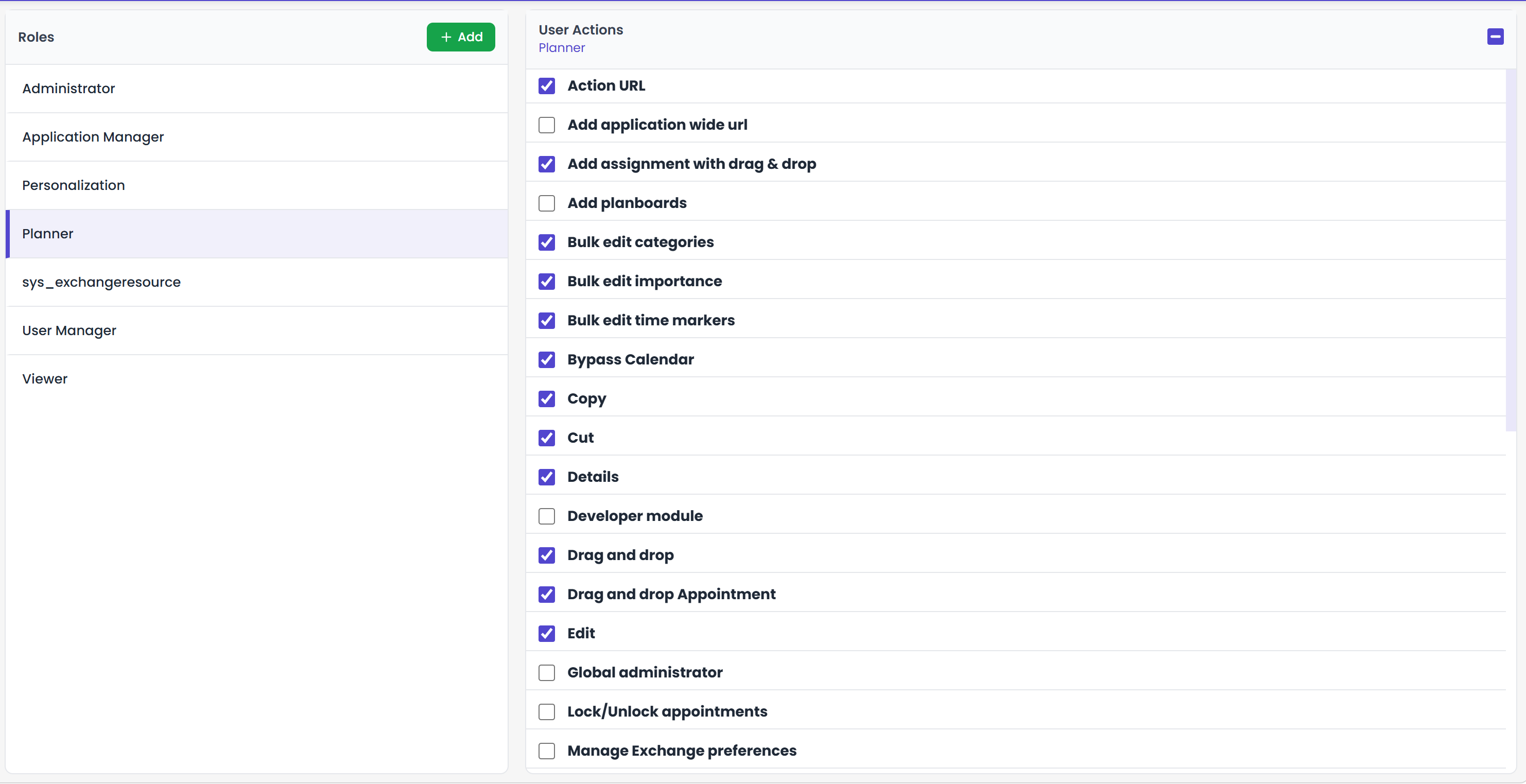Untick the Cut checkbox

[547, 438]
